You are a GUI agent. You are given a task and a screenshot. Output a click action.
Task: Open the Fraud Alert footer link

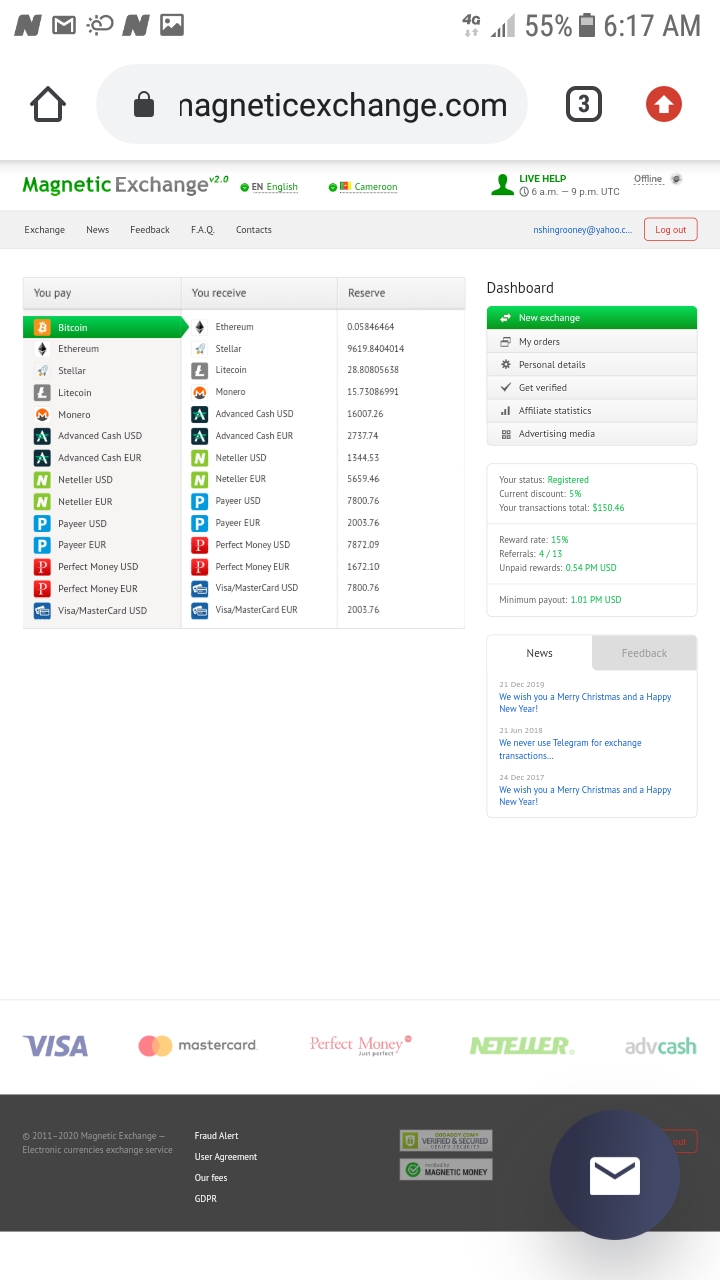click(216, 1136)
